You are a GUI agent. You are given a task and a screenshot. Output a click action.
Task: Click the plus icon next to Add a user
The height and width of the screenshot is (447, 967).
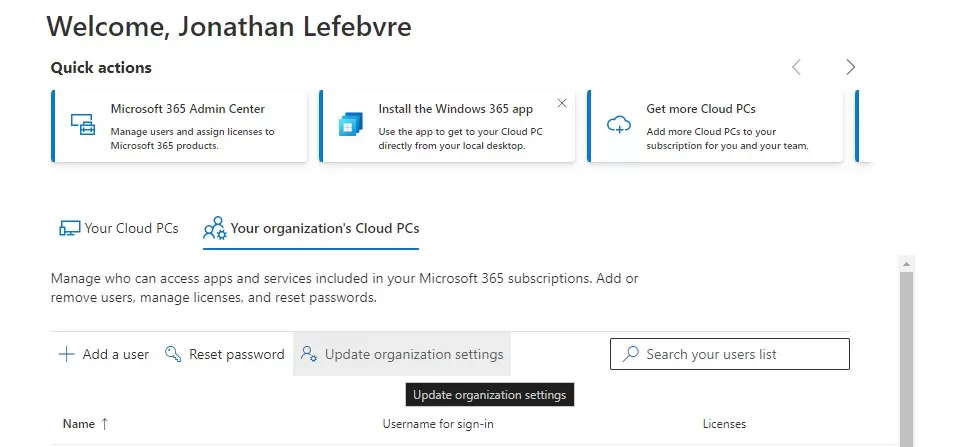66,355
